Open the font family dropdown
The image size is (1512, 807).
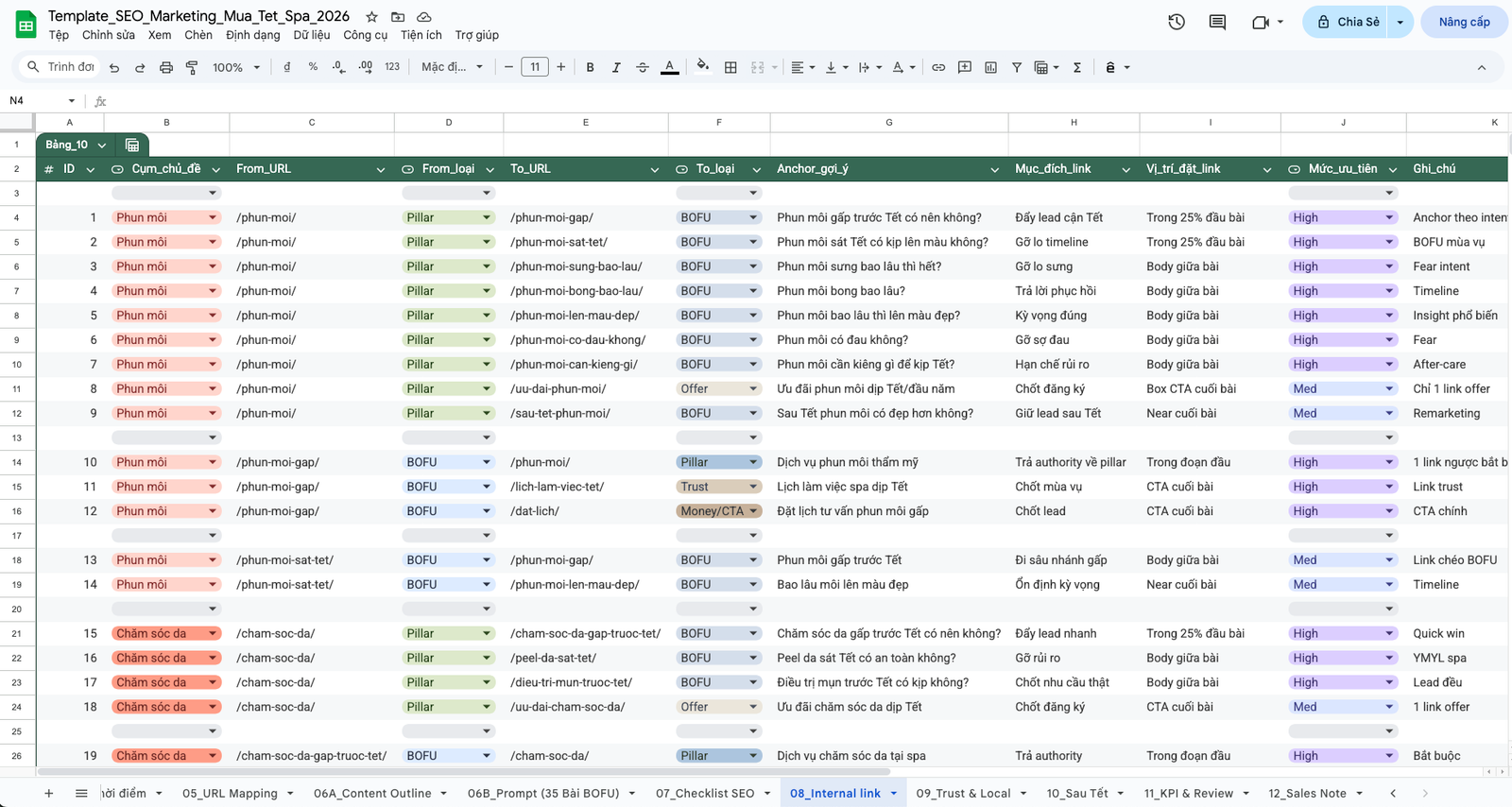coord(453,67)
